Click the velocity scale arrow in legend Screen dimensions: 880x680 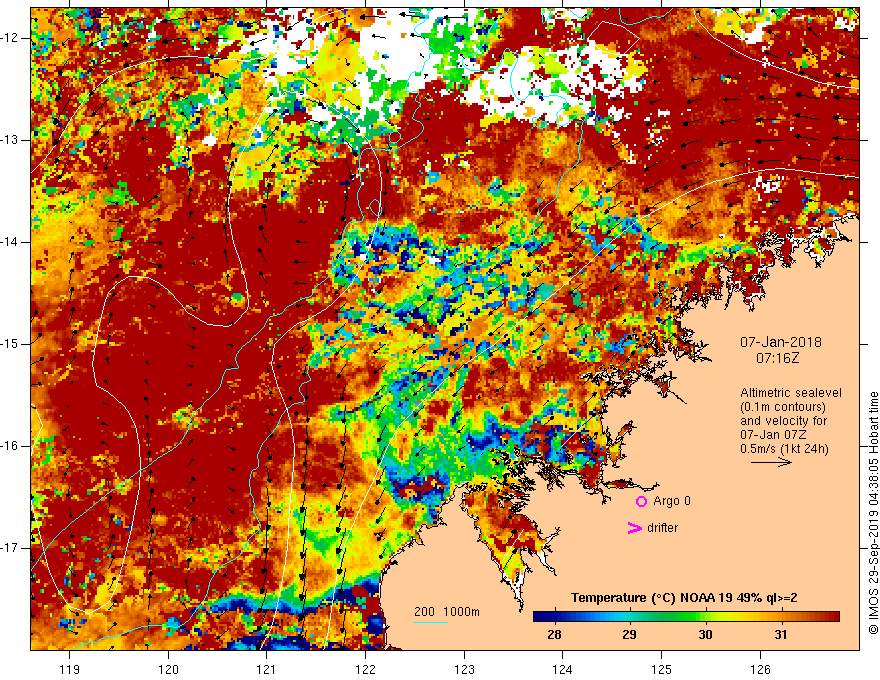(771, 462)
